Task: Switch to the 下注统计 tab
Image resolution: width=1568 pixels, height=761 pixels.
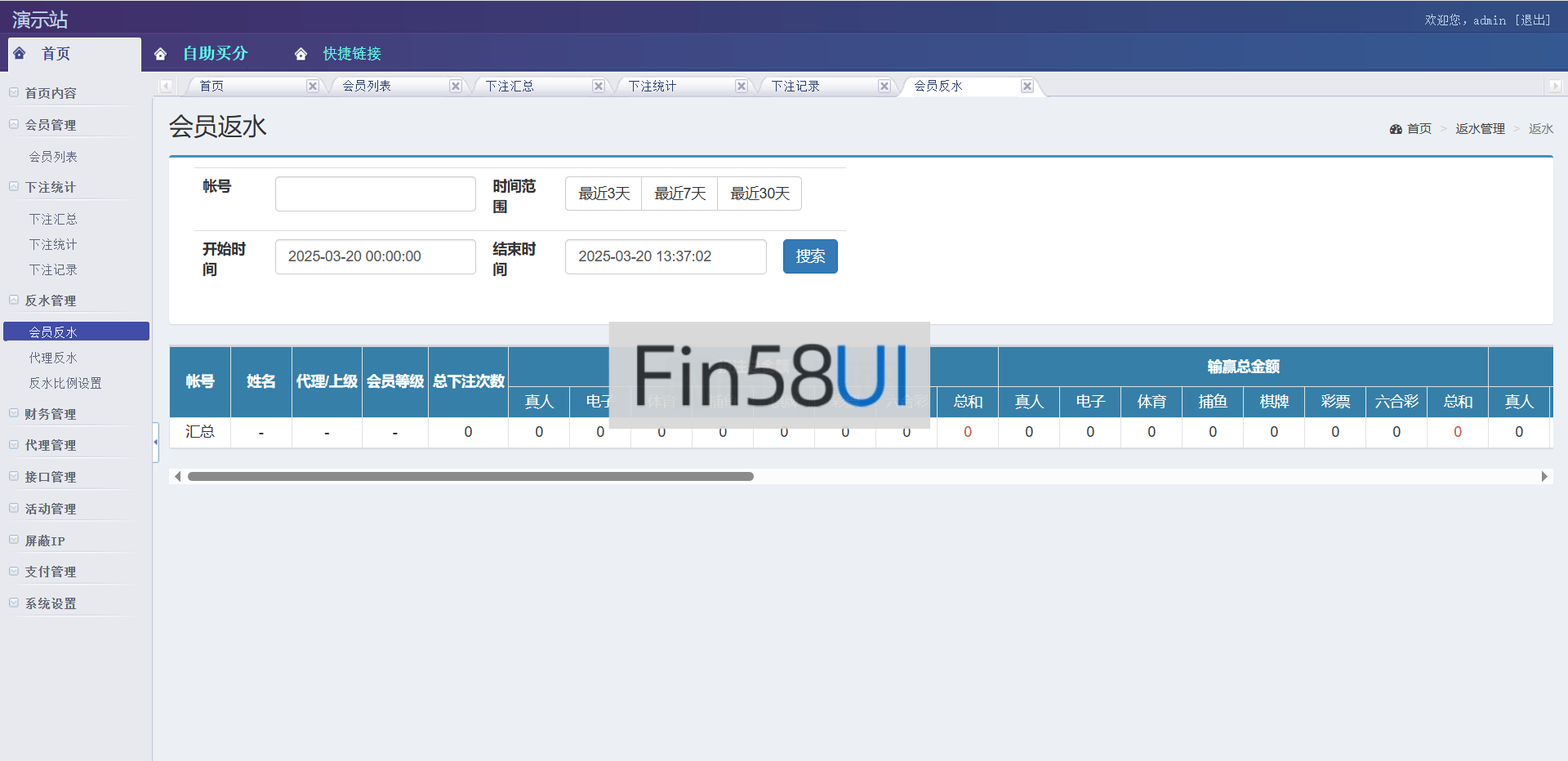Action: click(x=652, y=86)
